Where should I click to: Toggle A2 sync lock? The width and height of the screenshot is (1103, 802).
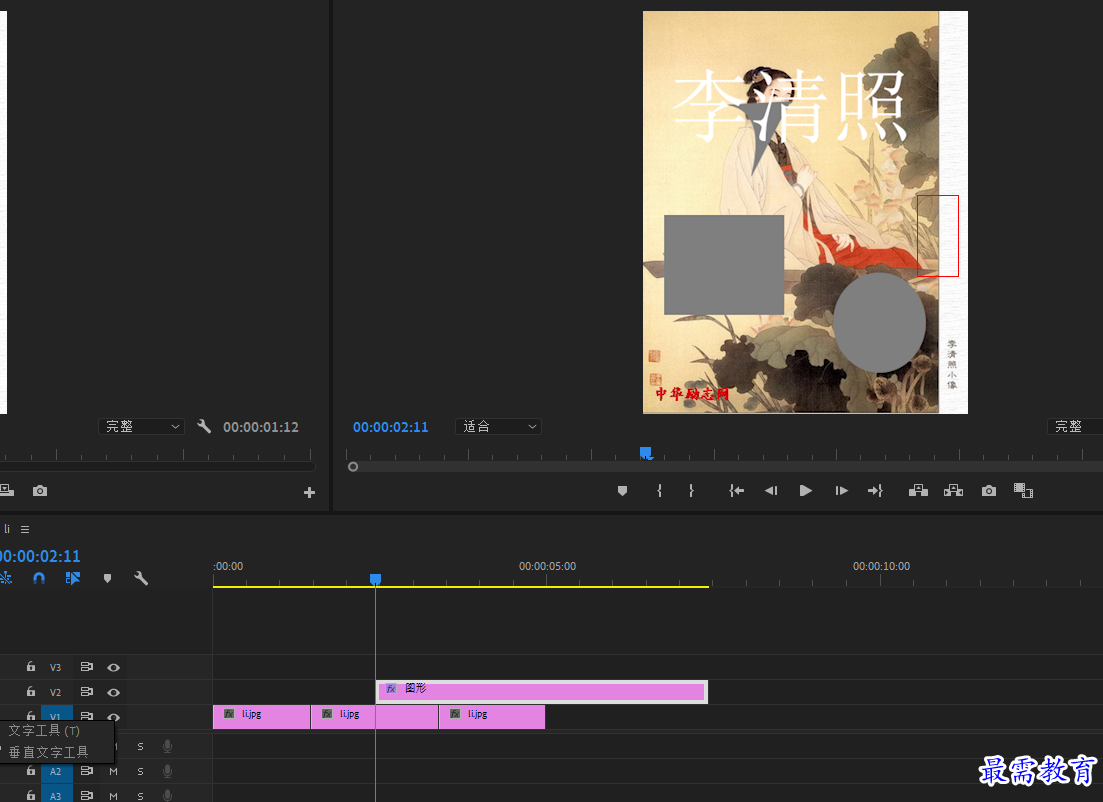(x=87, y=771)
